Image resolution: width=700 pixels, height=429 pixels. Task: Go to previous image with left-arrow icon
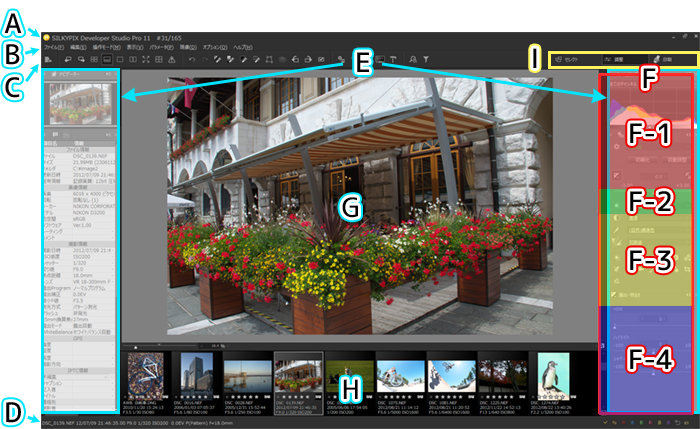pos(68,59)
